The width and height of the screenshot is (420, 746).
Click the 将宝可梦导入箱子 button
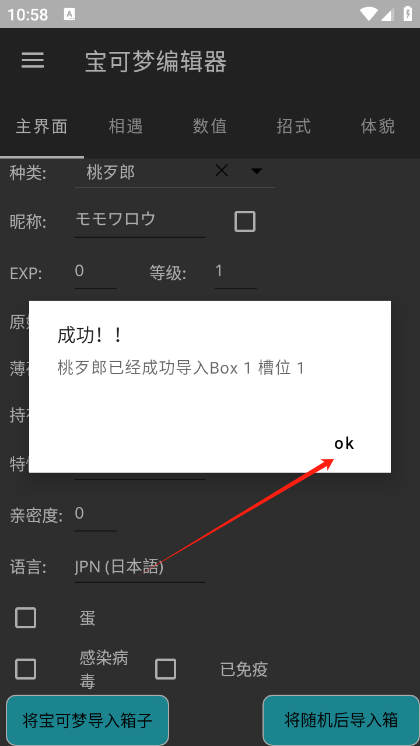[x=88, y=720]
